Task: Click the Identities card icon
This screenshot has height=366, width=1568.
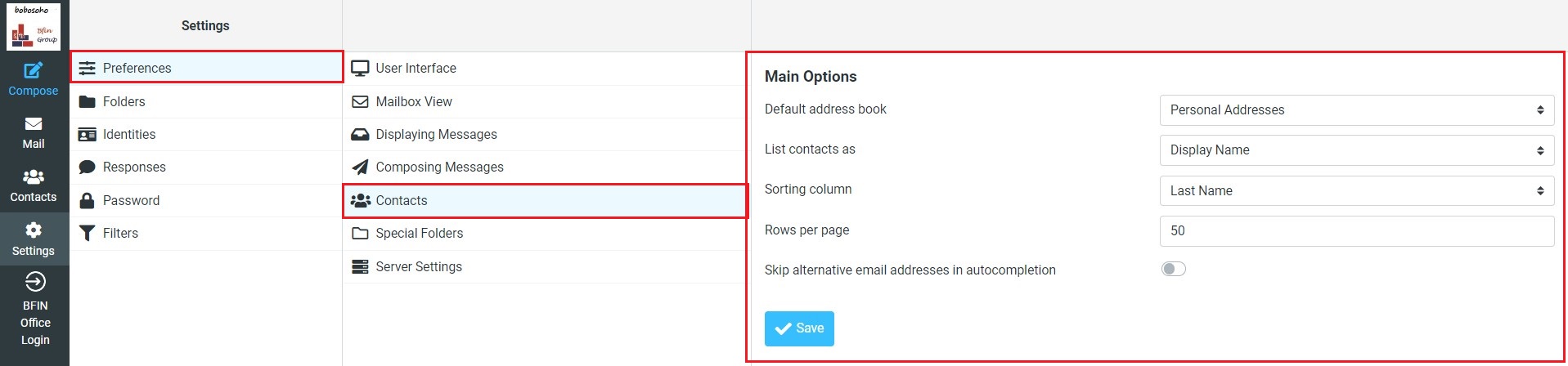Action: (87, 135)
